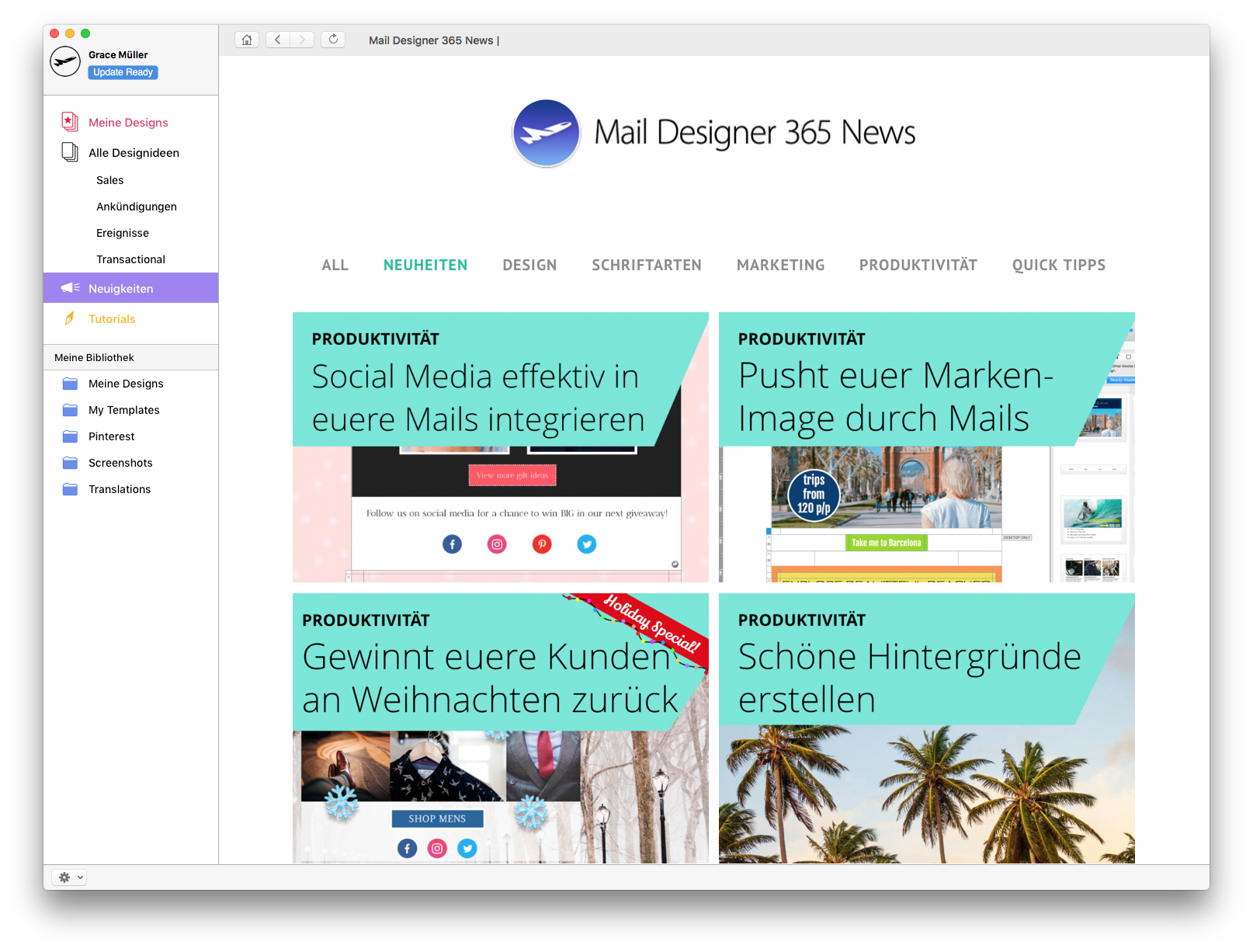Click the Home toolbar icon
The height and width of the screenshot is (952, 1253).
(x=247, y=40)
